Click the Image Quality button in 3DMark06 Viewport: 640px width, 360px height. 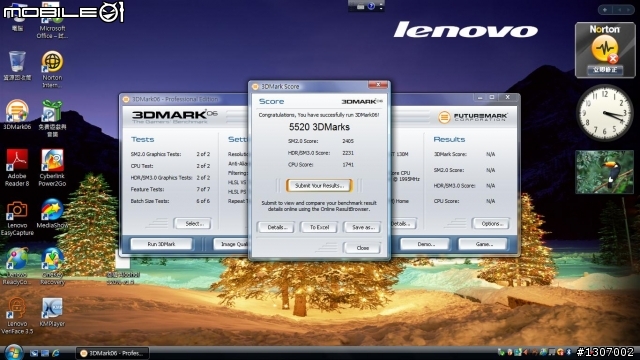[x=231, y=244]
